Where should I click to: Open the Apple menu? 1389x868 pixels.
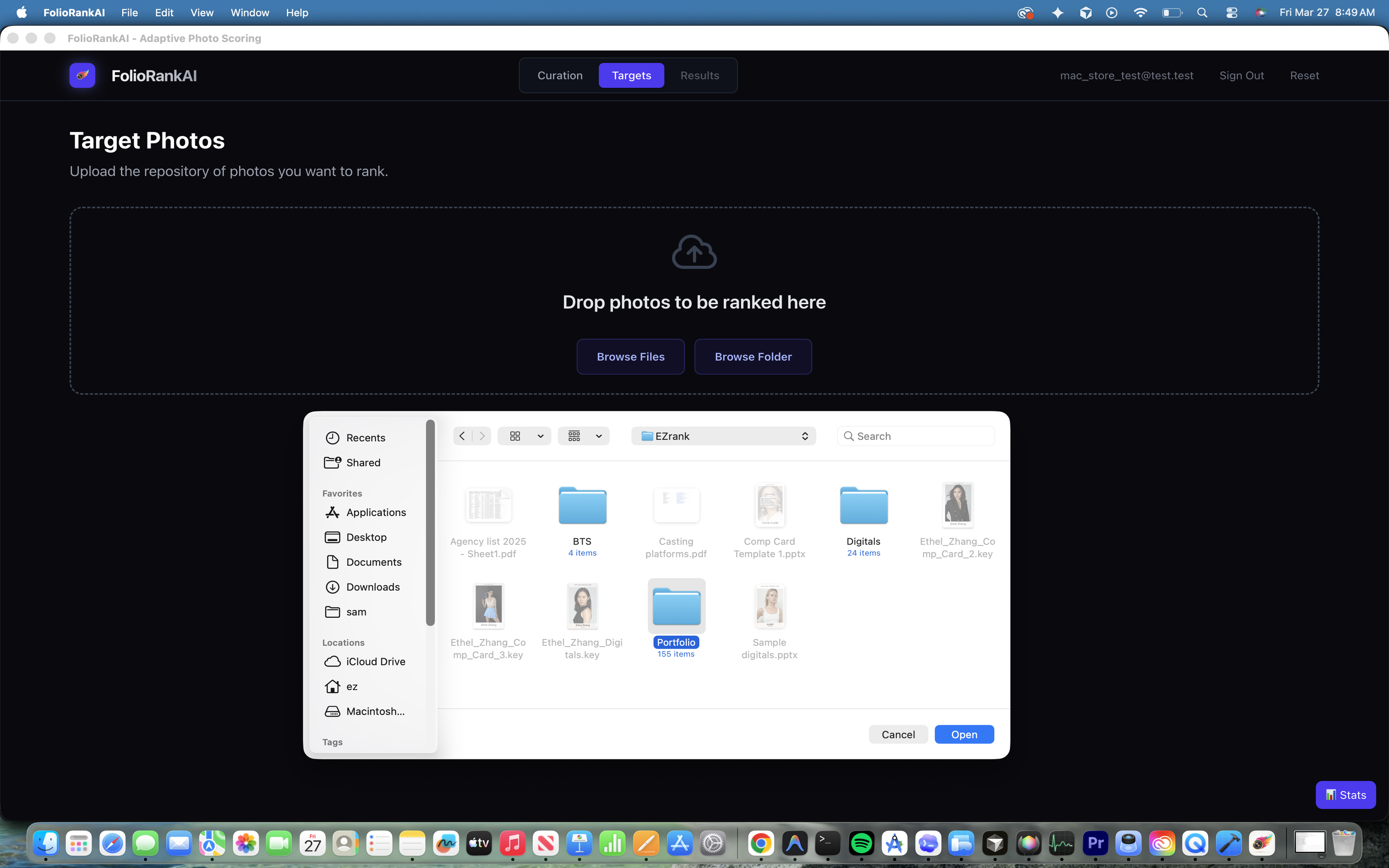[x=22, y=12]
